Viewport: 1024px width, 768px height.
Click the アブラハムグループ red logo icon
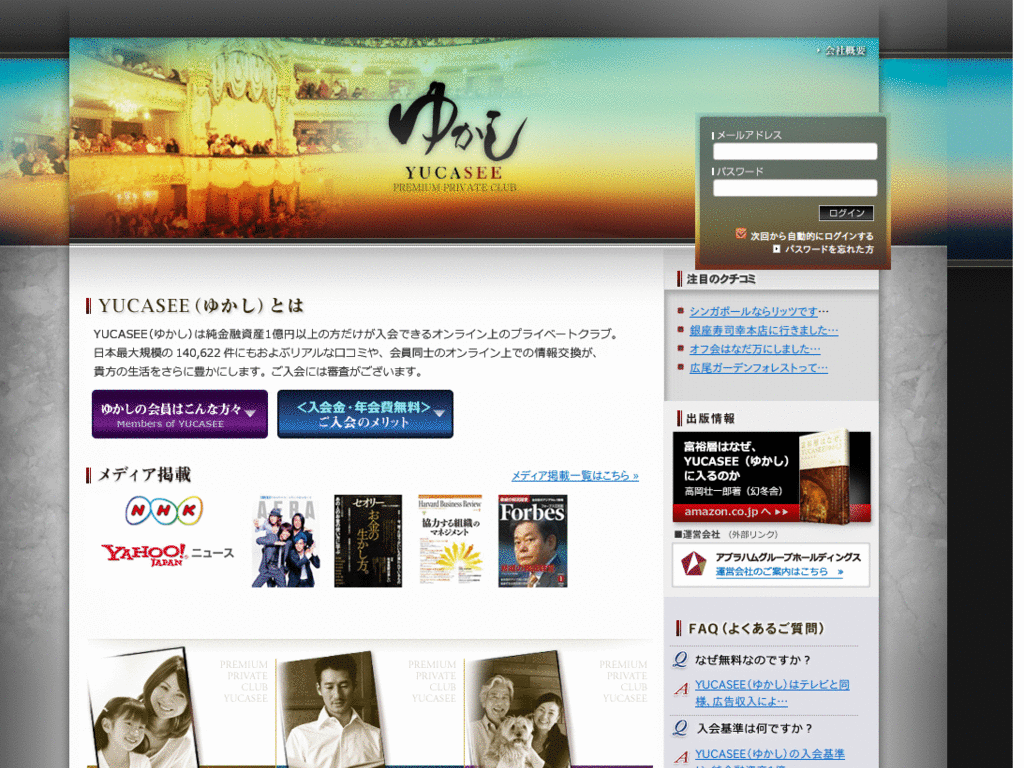(694, 564)
